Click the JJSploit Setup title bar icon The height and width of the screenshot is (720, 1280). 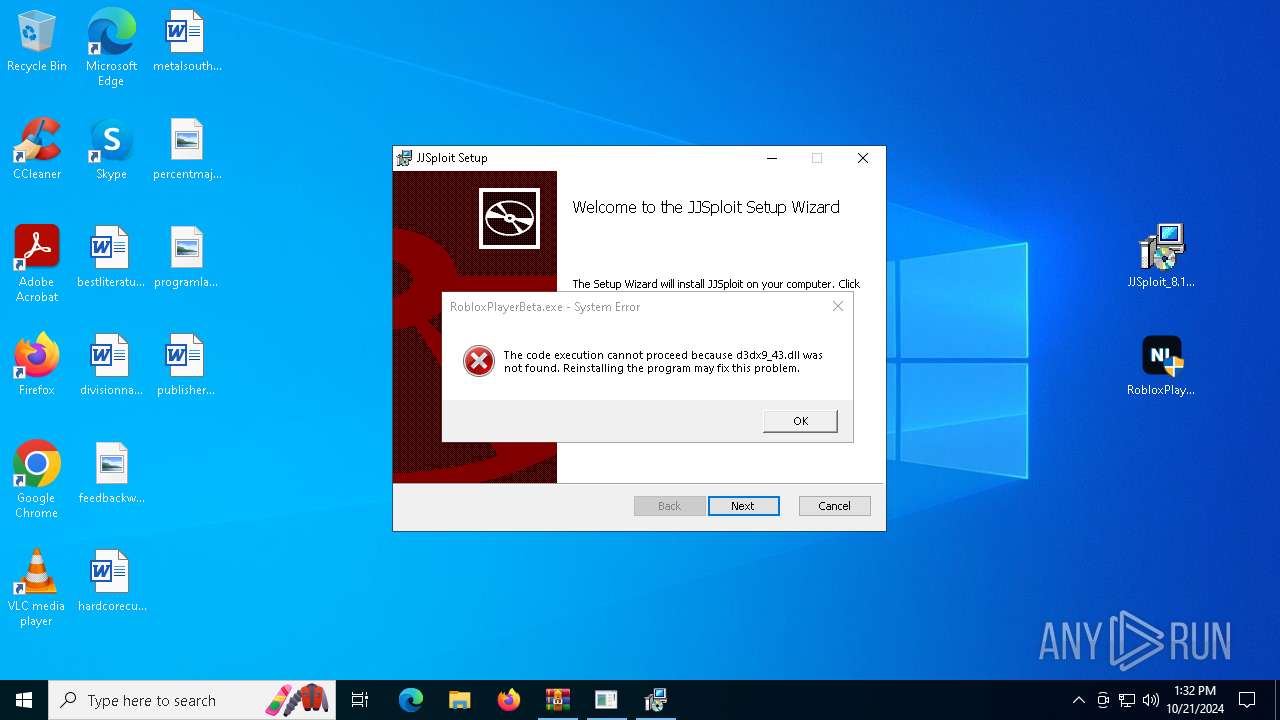[404, 158]
